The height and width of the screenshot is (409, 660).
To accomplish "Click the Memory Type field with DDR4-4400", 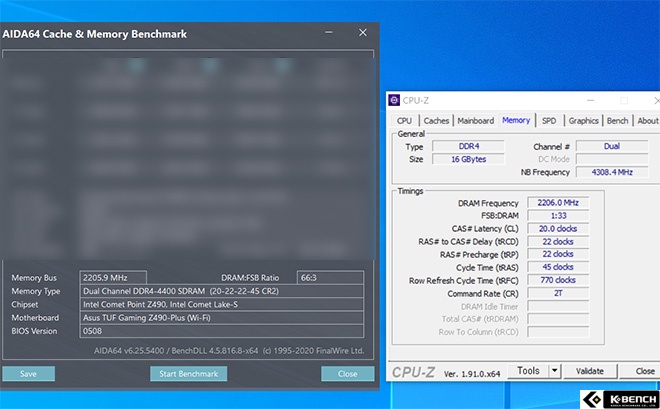I will point(221,291).
